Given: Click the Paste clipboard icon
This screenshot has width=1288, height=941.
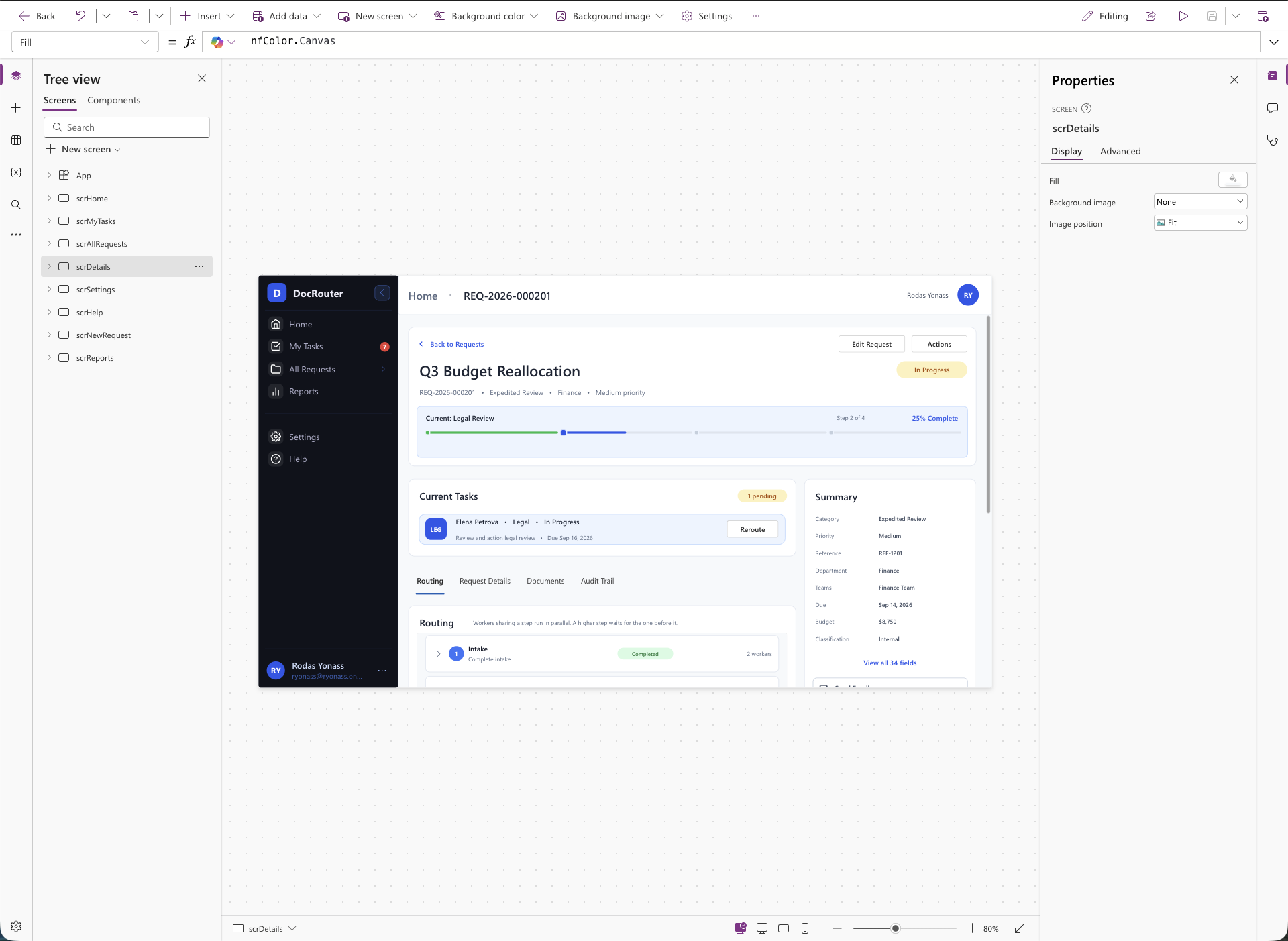Looking at the screenshot, I should coord(133,16).
